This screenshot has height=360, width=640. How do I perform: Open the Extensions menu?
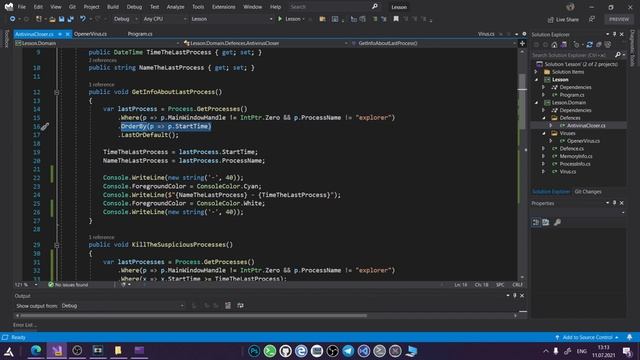click(x=224, y=7)
